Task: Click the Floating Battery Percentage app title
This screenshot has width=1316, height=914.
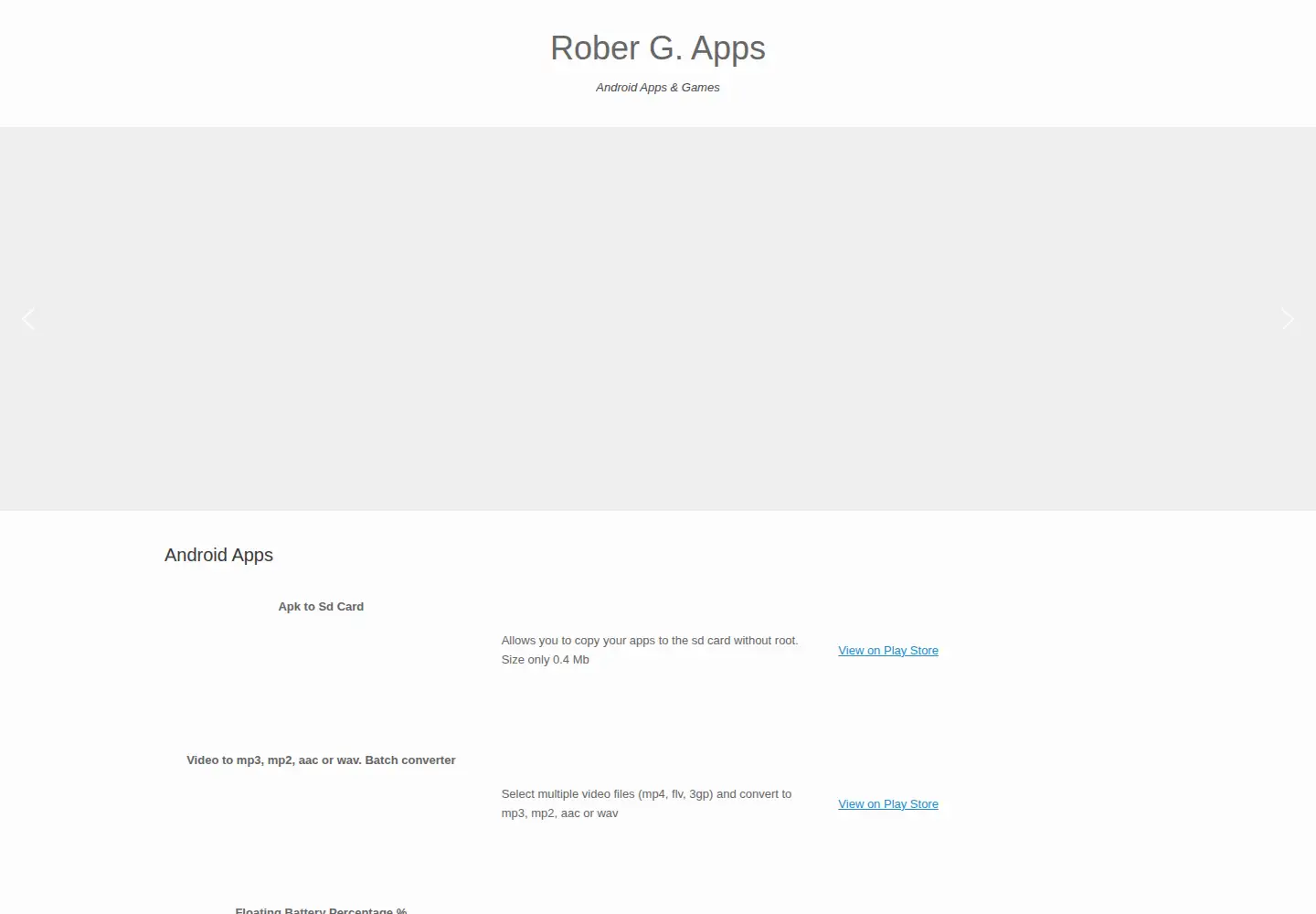Action: 321,909
